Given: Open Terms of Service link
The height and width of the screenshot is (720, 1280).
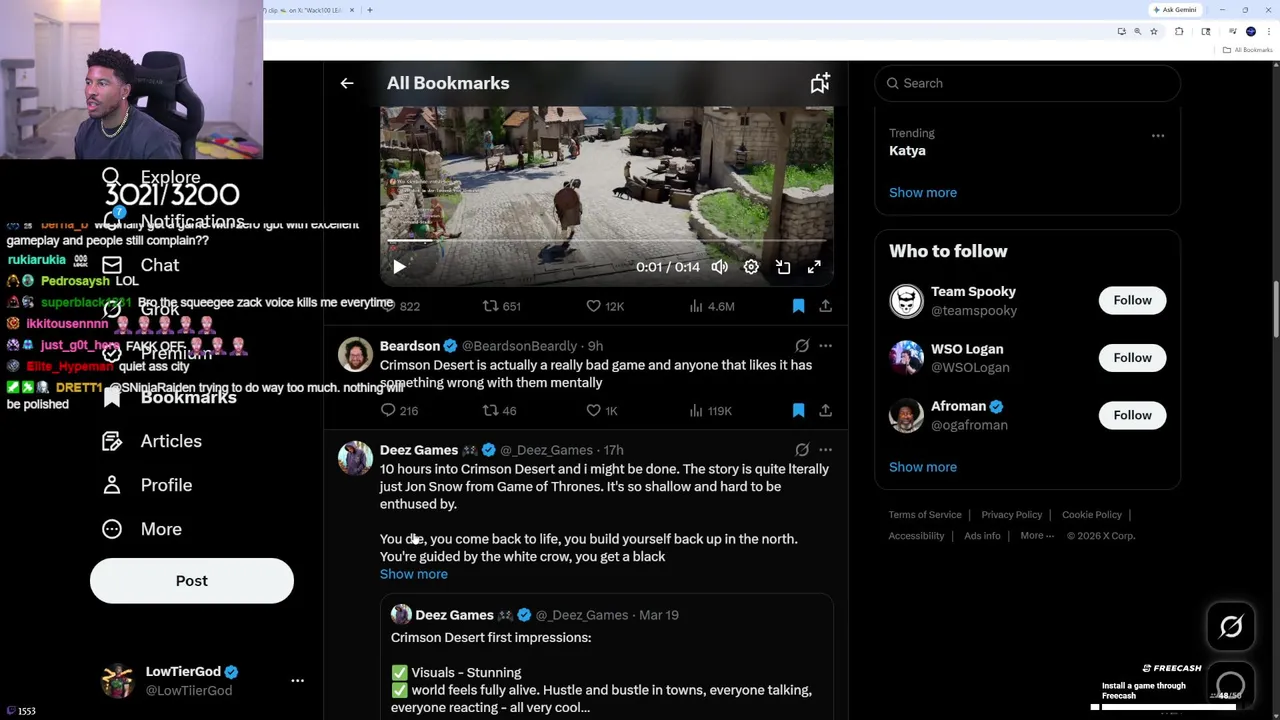Looking at the screenshot, I should point(925,515).
